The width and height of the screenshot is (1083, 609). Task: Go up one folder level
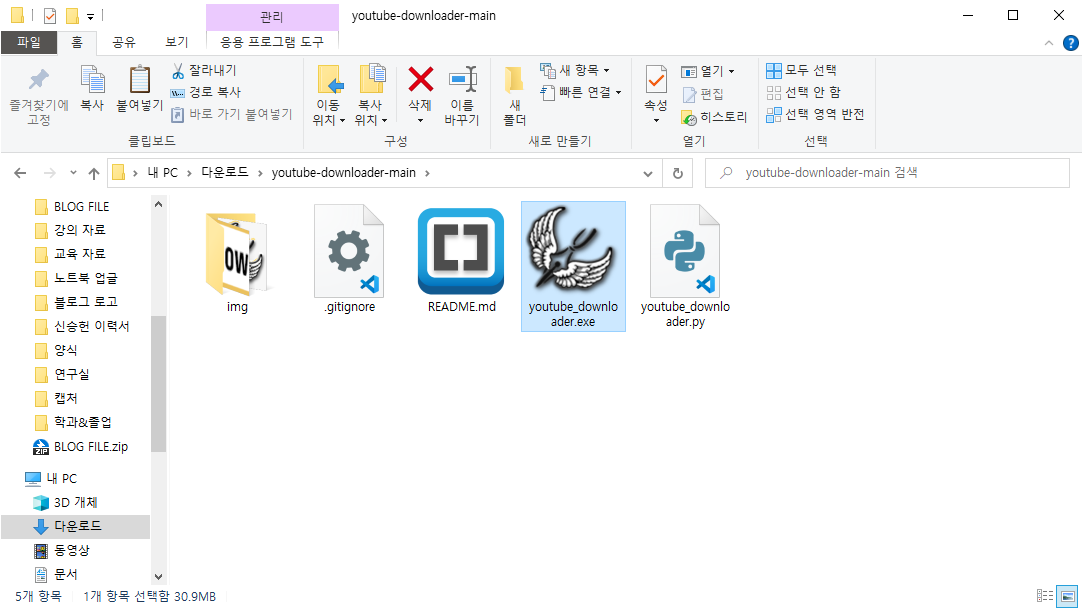click(94, 173)
